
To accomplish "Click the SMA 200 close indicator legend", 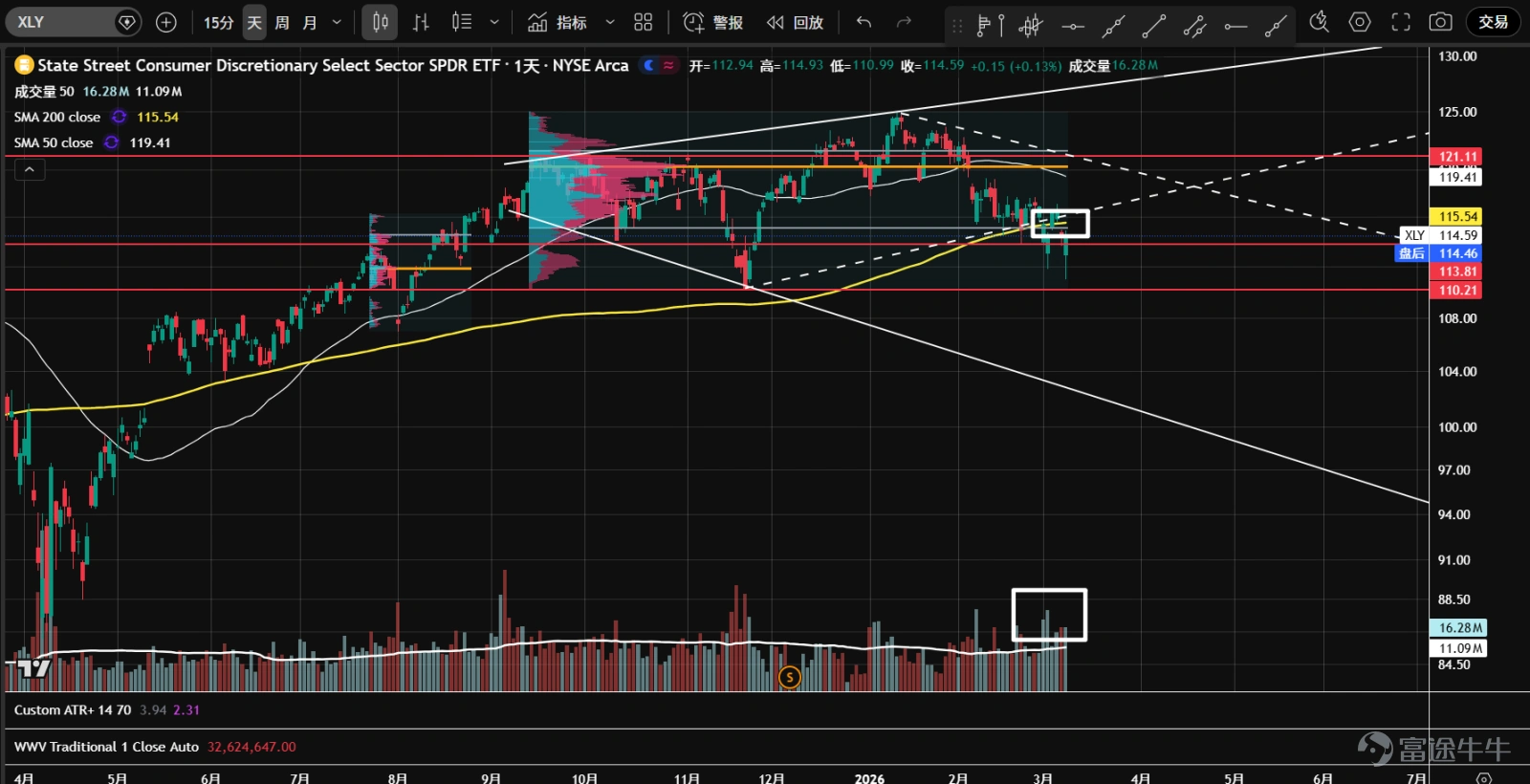I will pyautogui.click(x=57, y=117).
